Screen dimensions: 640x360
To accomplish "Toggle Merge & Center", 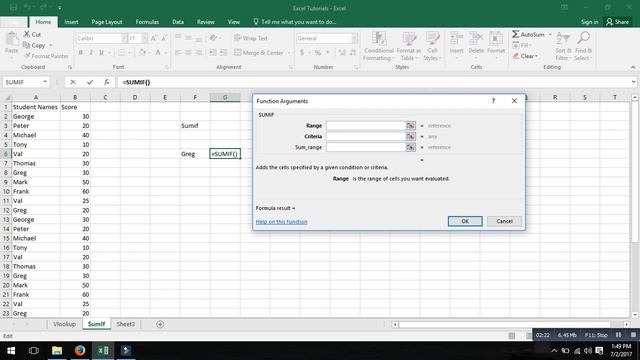I will pyautogui.click(x=259, y=53).
